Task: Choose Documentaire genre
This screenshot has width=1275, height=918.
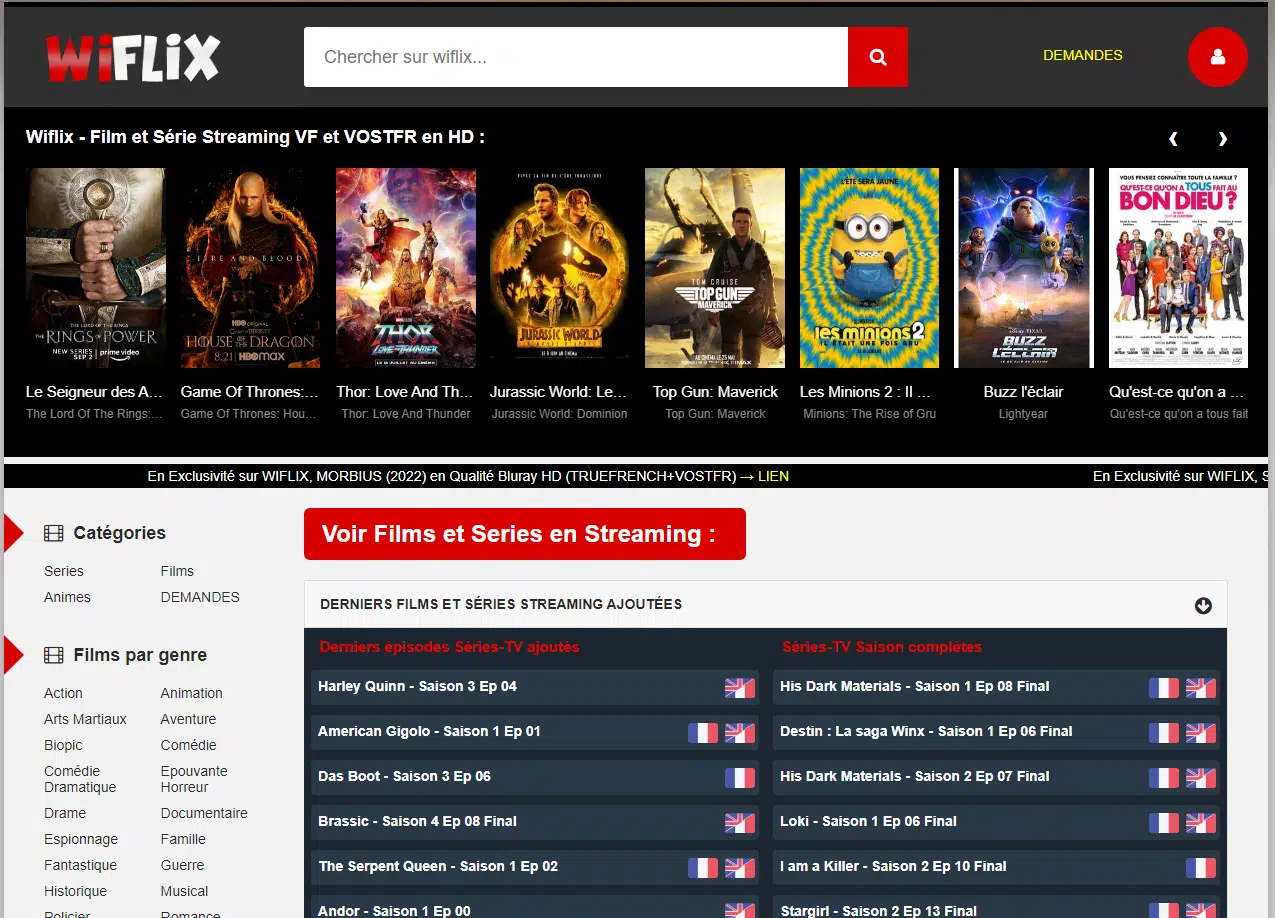Action: [x=204, y=813]
